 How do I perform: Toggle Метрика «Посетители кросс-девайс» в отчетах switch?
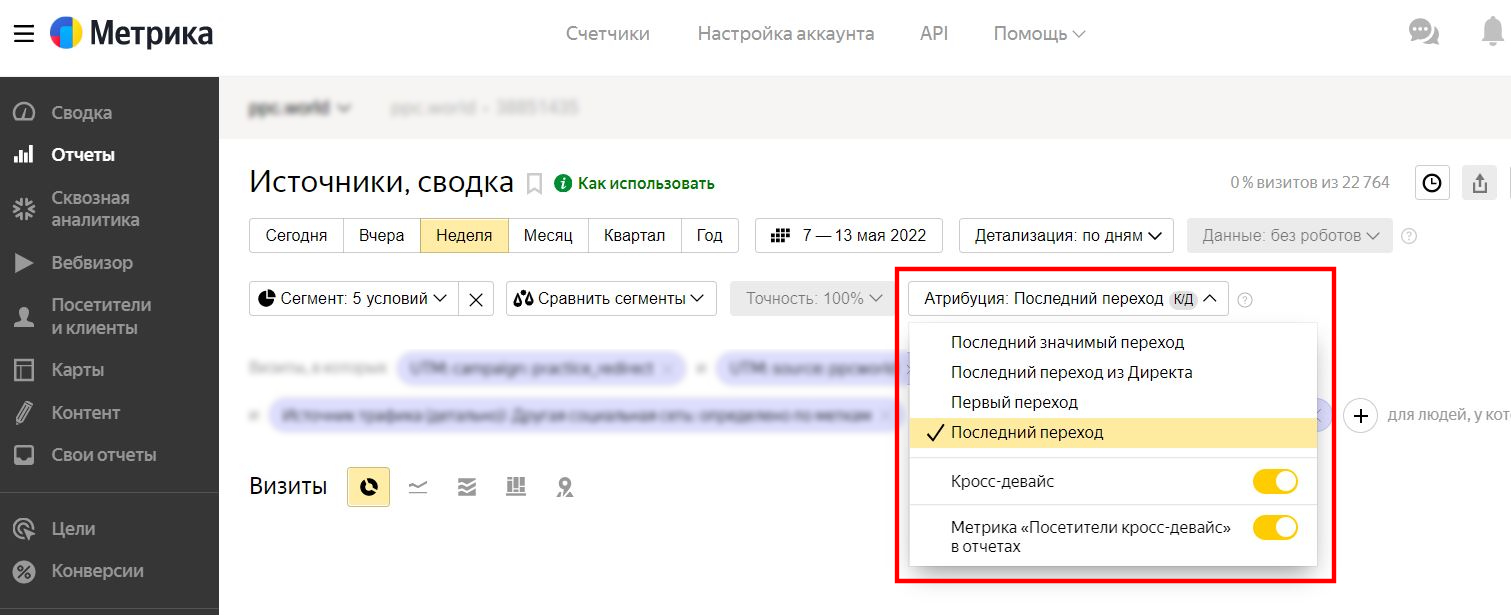click(1275, 527)
